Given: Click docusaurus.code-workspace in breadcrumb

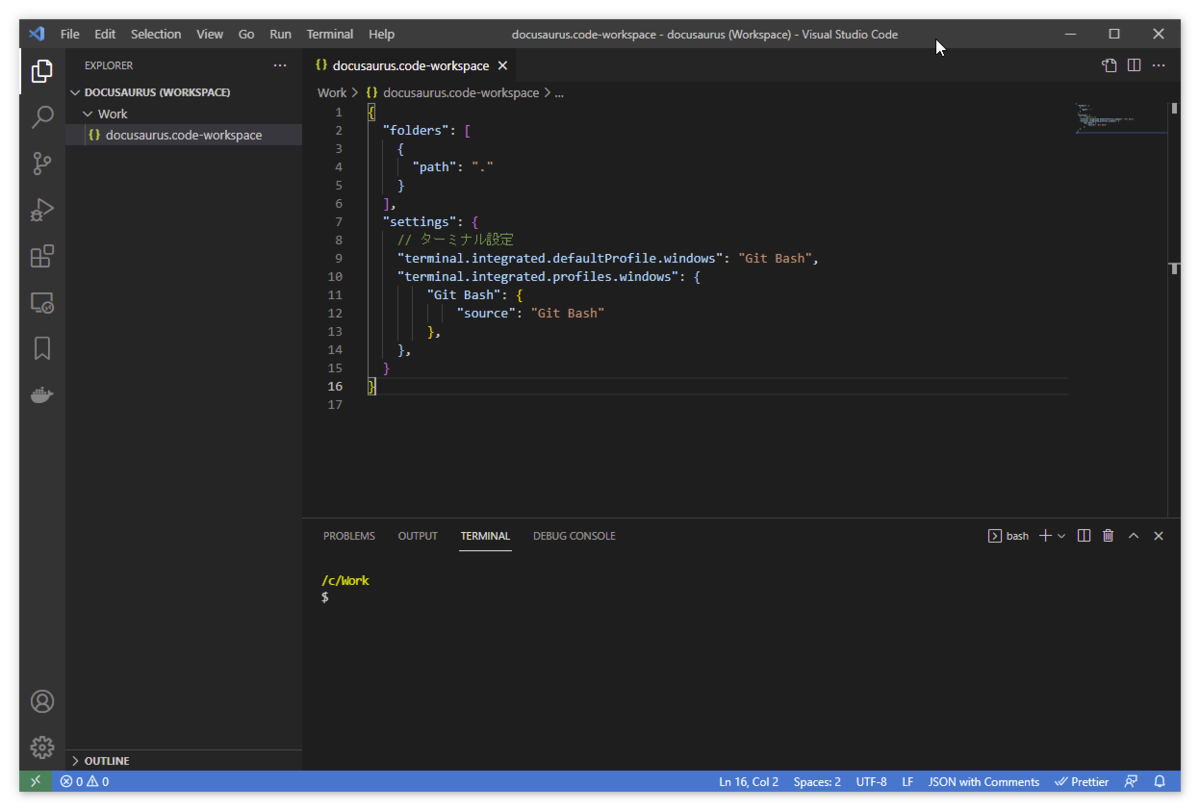Looking at the screenshot, I should coord(461,92).
